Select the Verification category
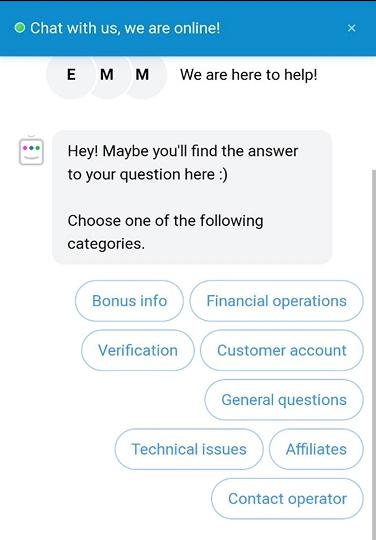 pos(138,350)
